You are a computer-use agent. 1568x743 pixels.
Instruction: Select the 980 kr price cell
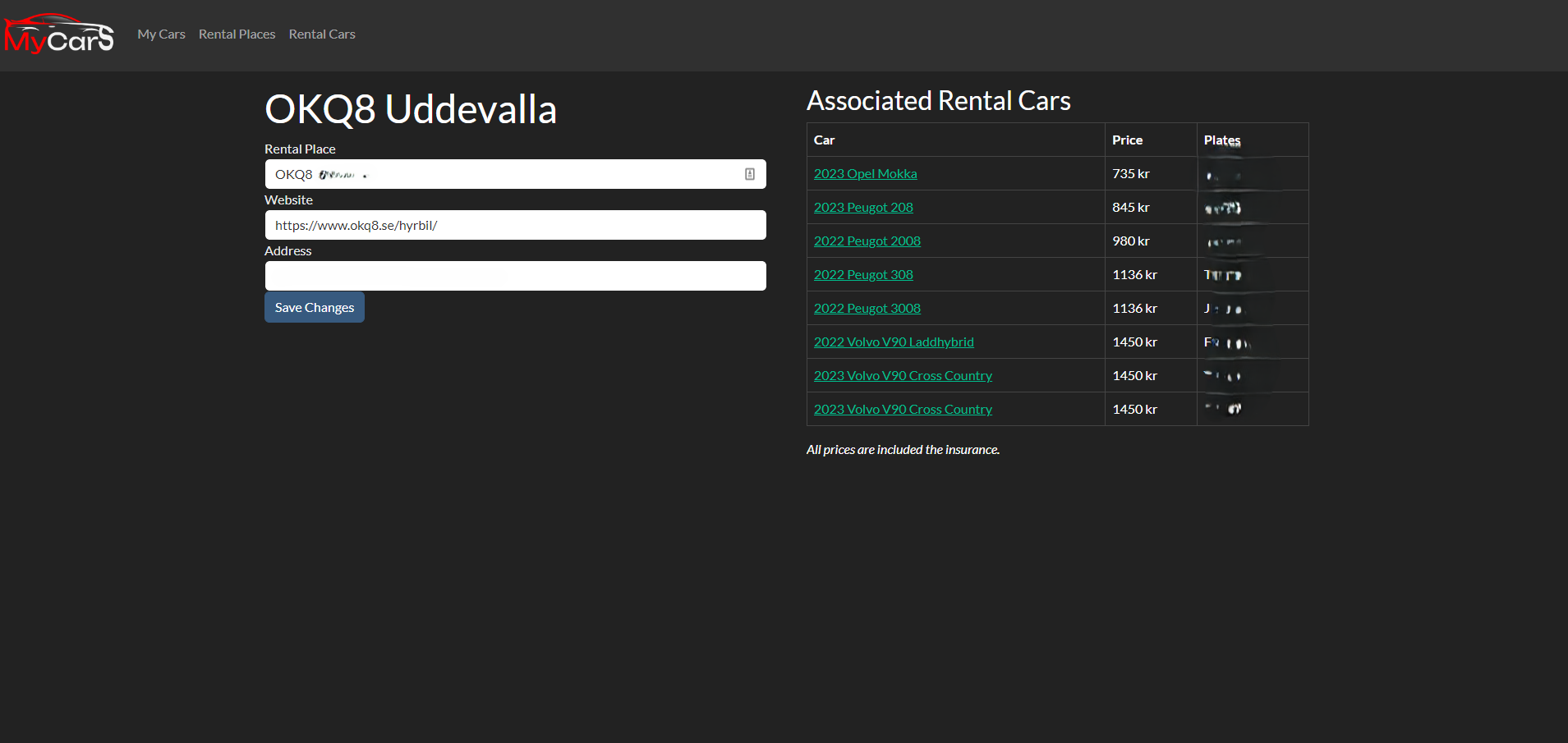tap(1151, 241)
